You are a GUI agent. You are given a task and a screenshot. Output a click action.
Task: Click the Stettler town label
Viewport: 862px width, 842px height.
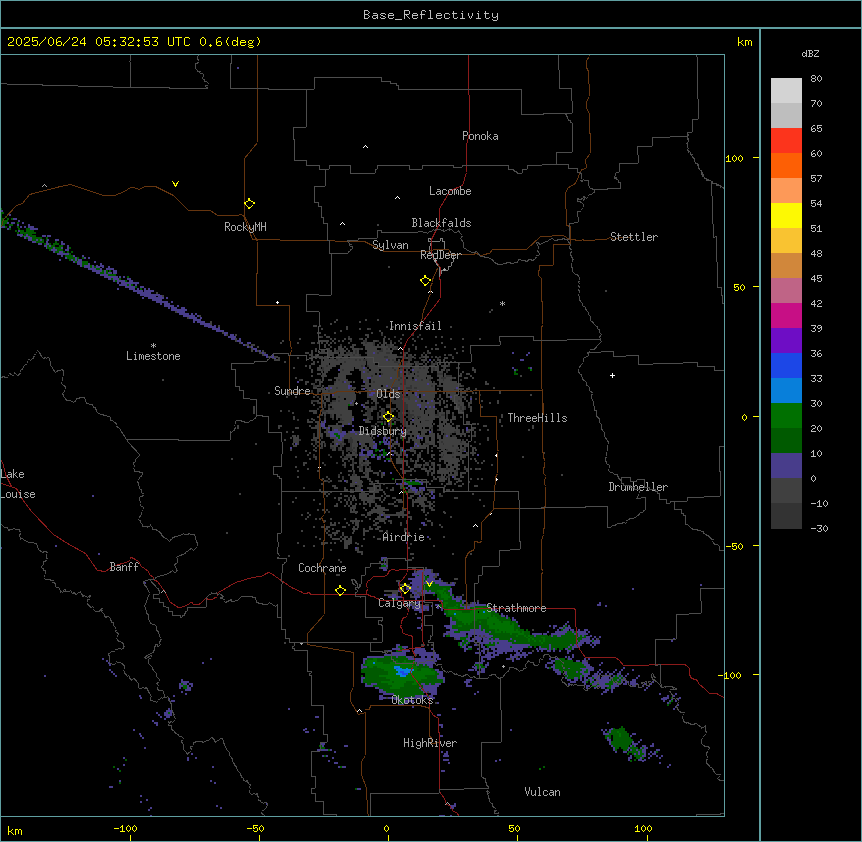634,237
